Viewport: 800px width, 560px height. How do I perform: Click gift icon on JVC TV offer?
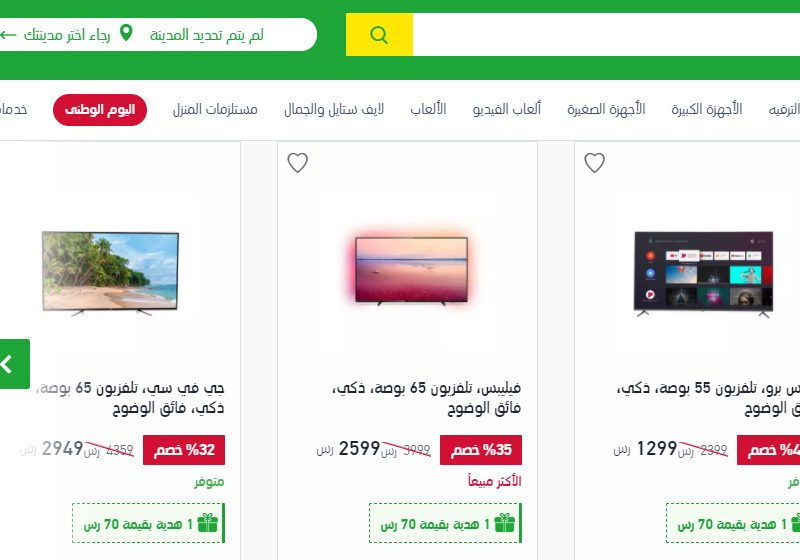pos(208,523)
